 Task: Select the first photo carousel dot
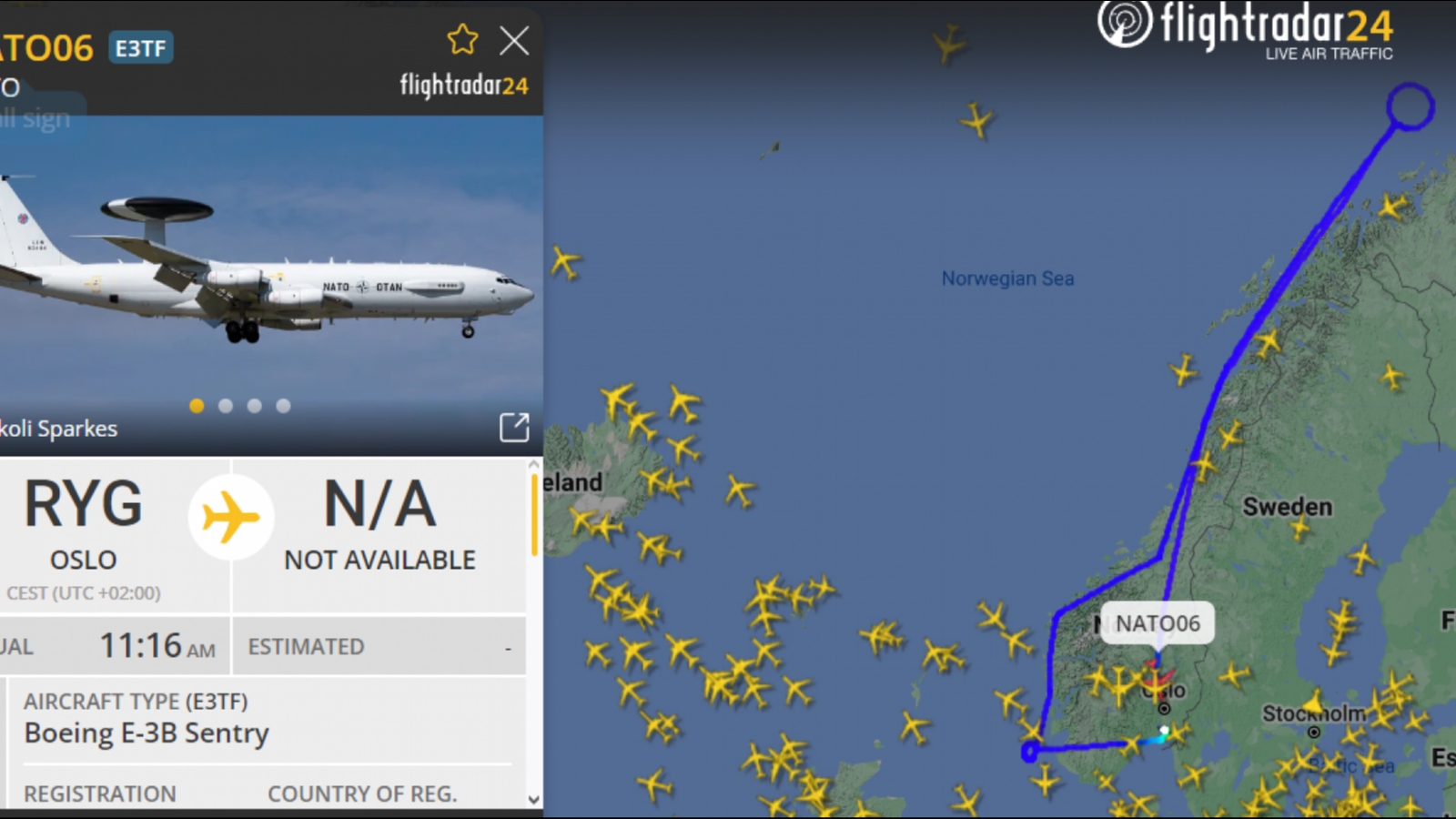pyautogui.click(x=197, y=406)
